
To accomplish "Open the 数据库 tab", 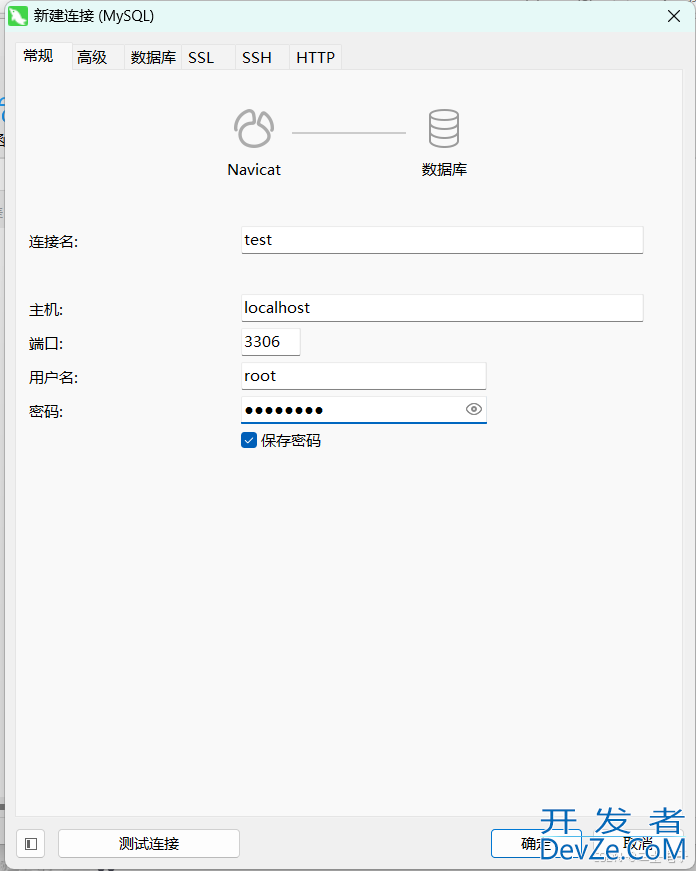I will tap(153, 57).
